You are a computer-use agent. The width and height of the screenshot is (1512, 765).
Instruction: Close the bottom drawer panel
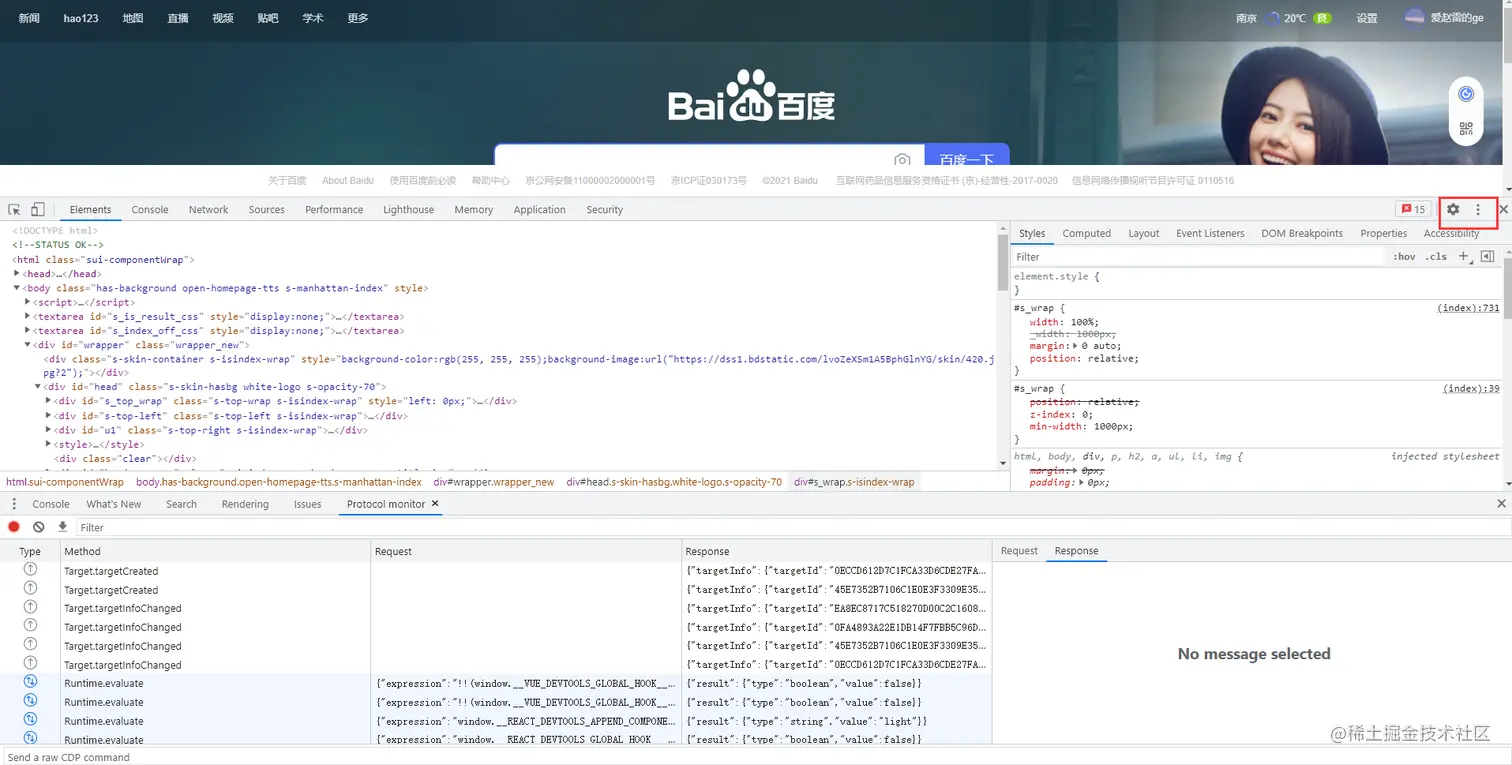pos(1501,504)
